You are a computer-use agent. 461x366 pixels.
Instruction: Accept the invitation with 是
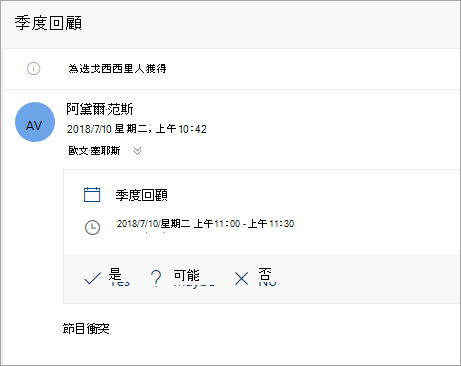pyautogui.click(x=115, y=275)
